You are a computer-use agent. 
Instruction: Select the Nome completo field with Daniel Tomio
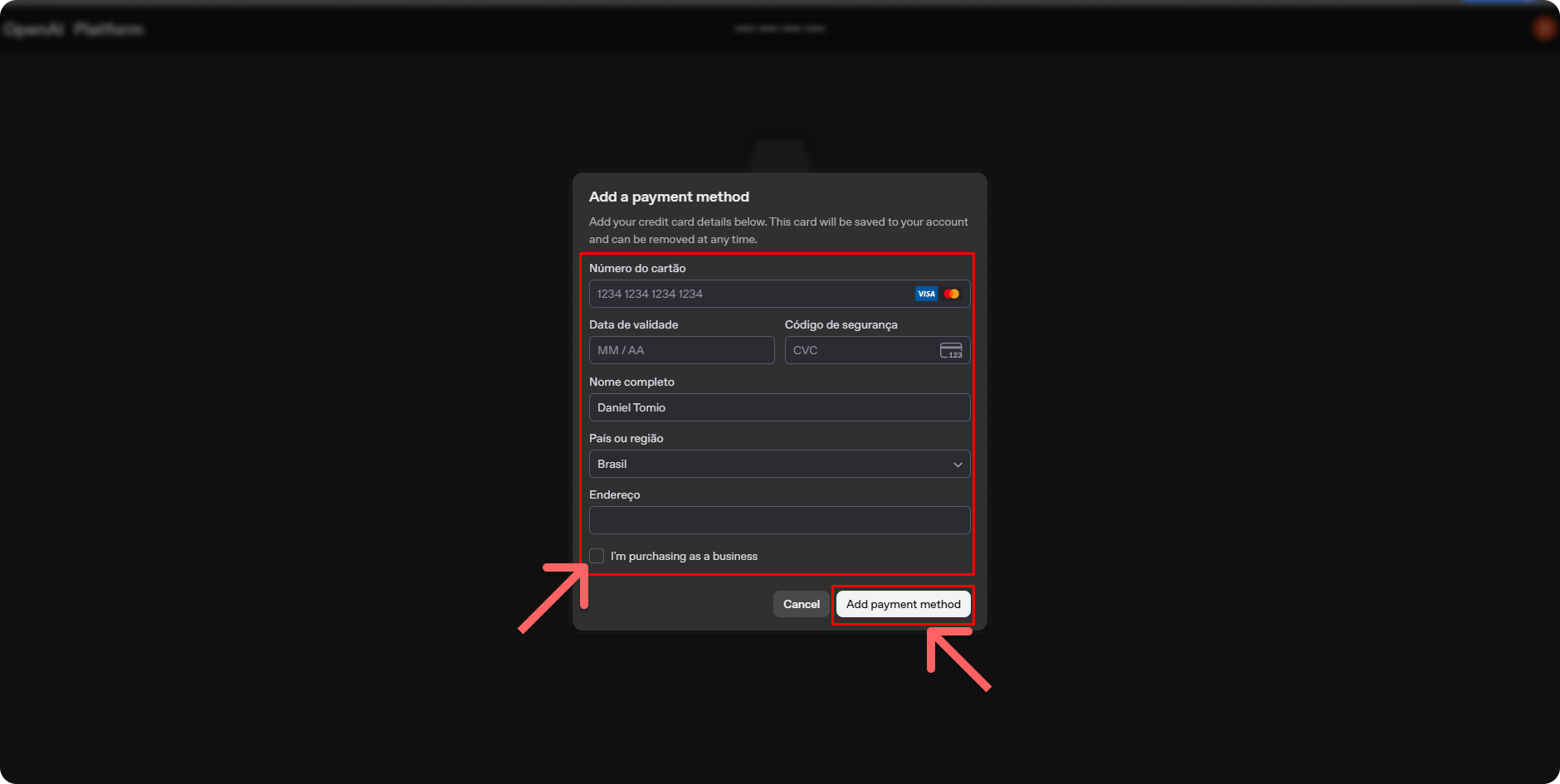(x=779, y=407)
